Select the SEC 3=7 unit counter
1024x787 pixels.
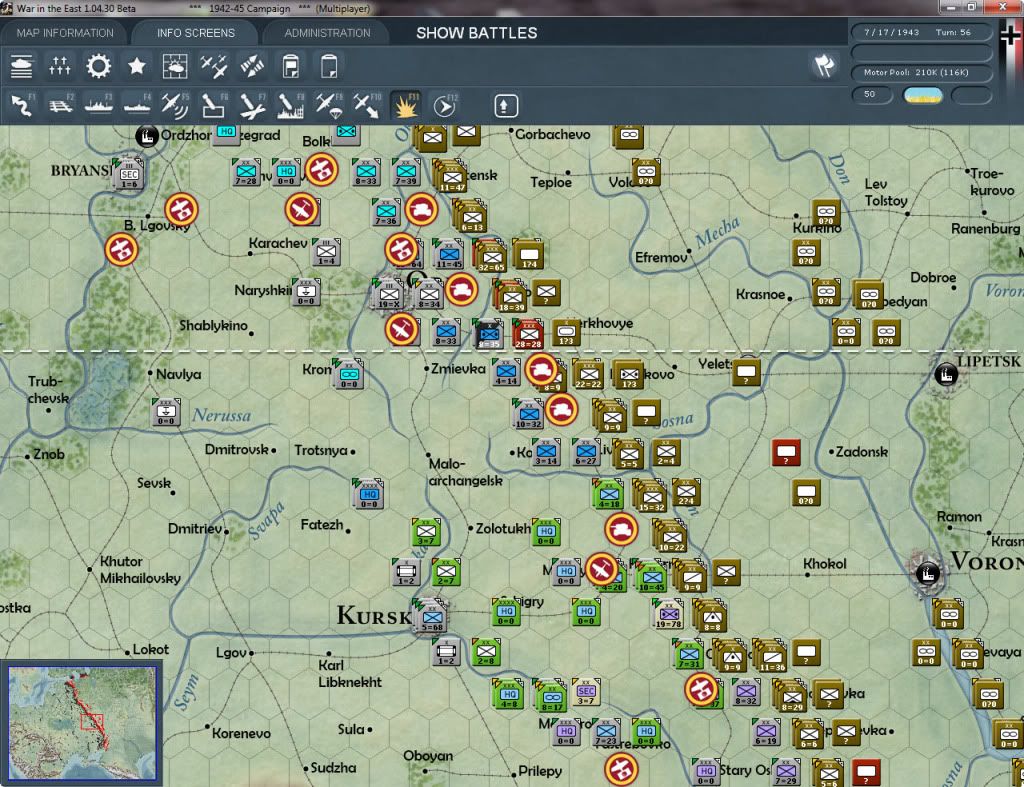(586, 693)
